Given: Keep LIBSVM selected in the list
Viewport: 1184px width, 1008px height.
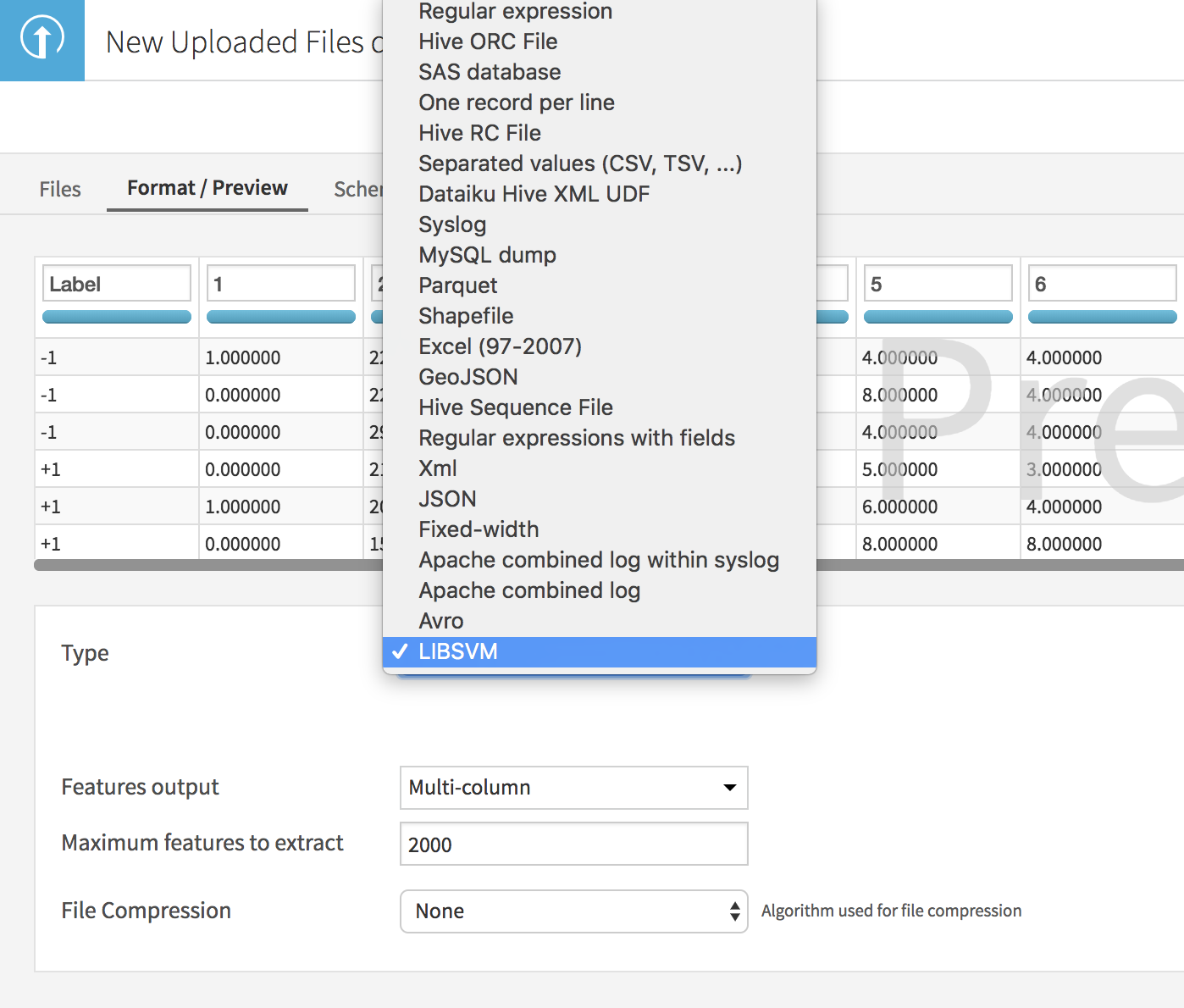Looking at the screenshot, I should [x=600, y=651].
